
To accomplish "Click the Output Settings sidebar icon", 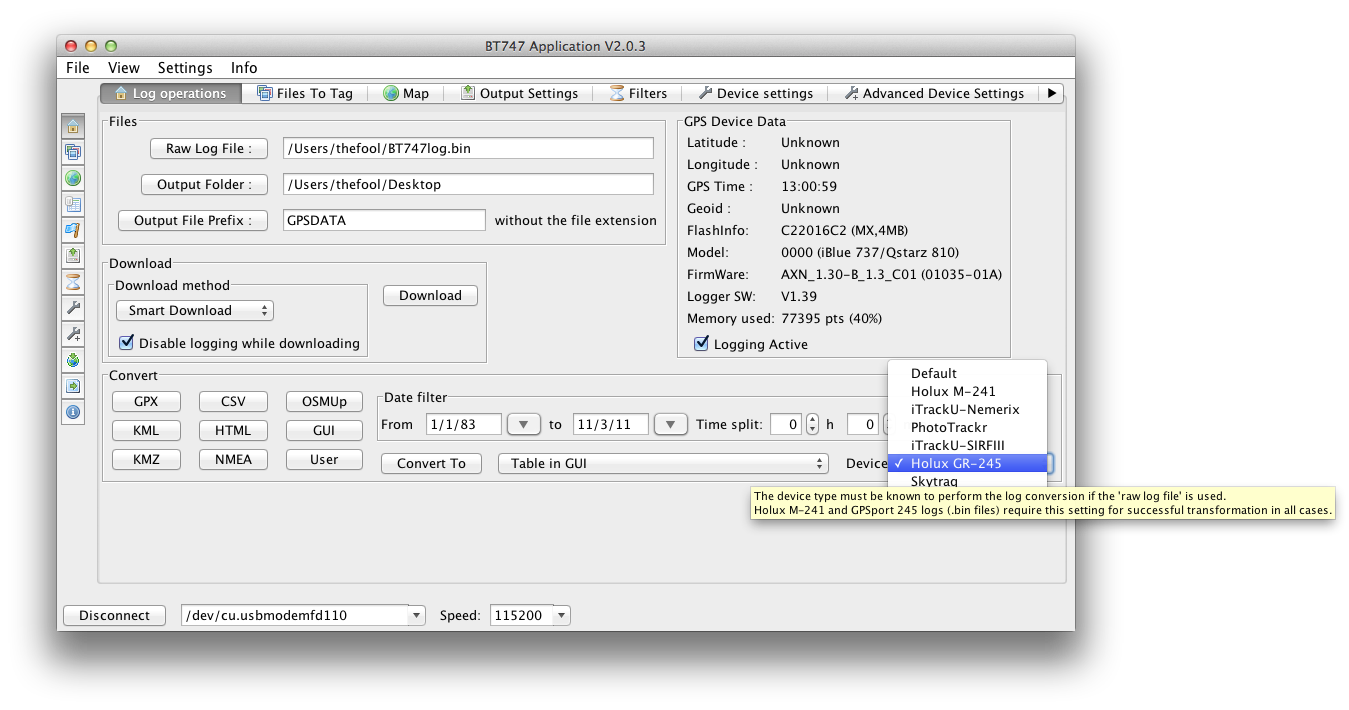I will 73,256.
